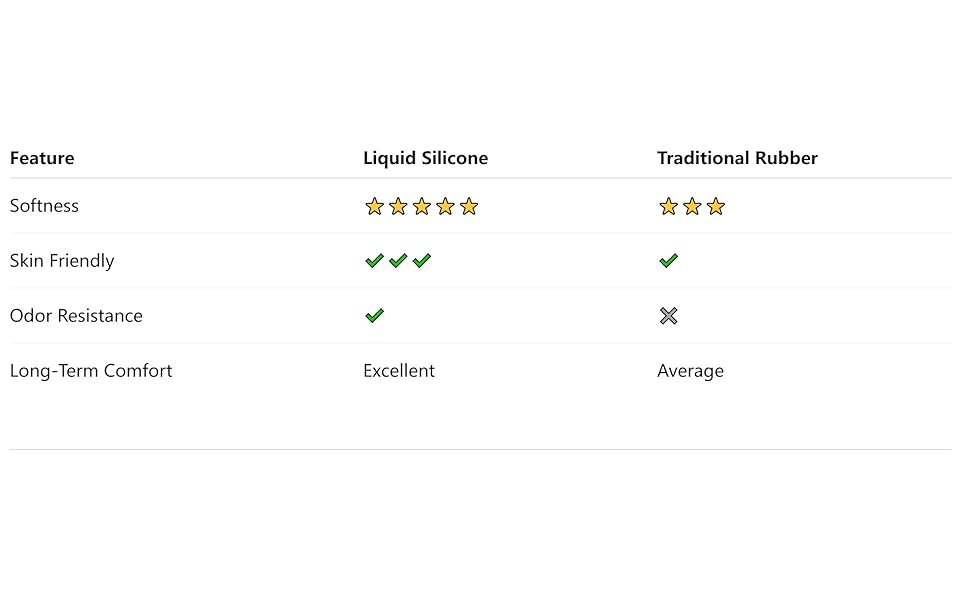970x600 pixels.
Task: Click the gray X for Traditional Rubber odor resistance
Action: (x=668, y=316)
